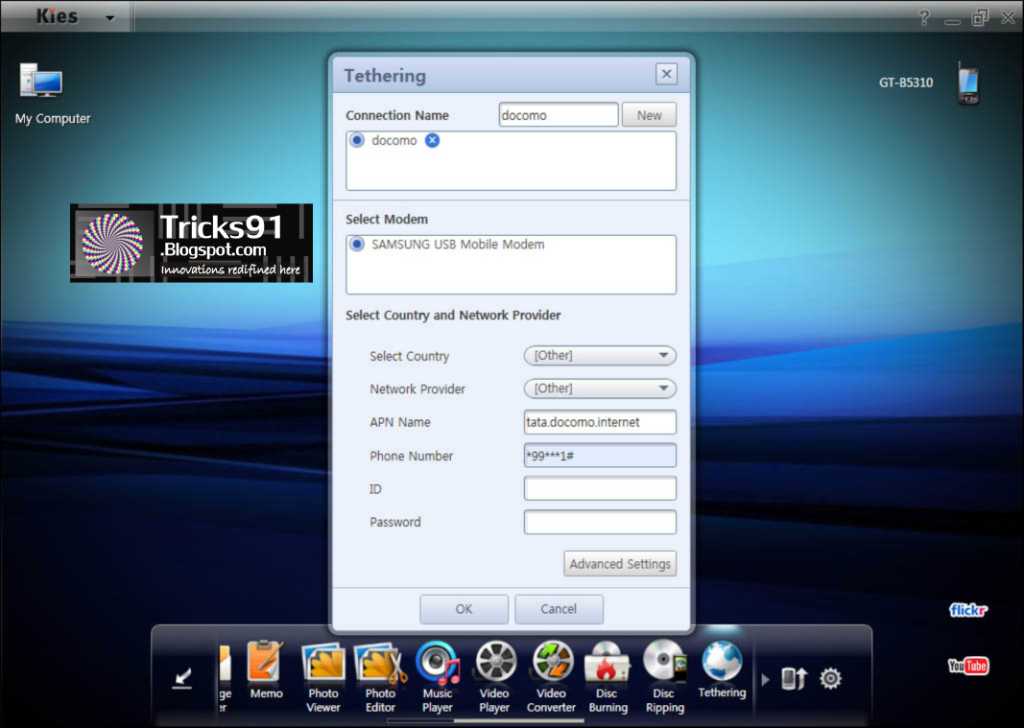The image size is (1024, 728).
Task: Click the Tethering globe icon in dock
Action: pos(722,663)
